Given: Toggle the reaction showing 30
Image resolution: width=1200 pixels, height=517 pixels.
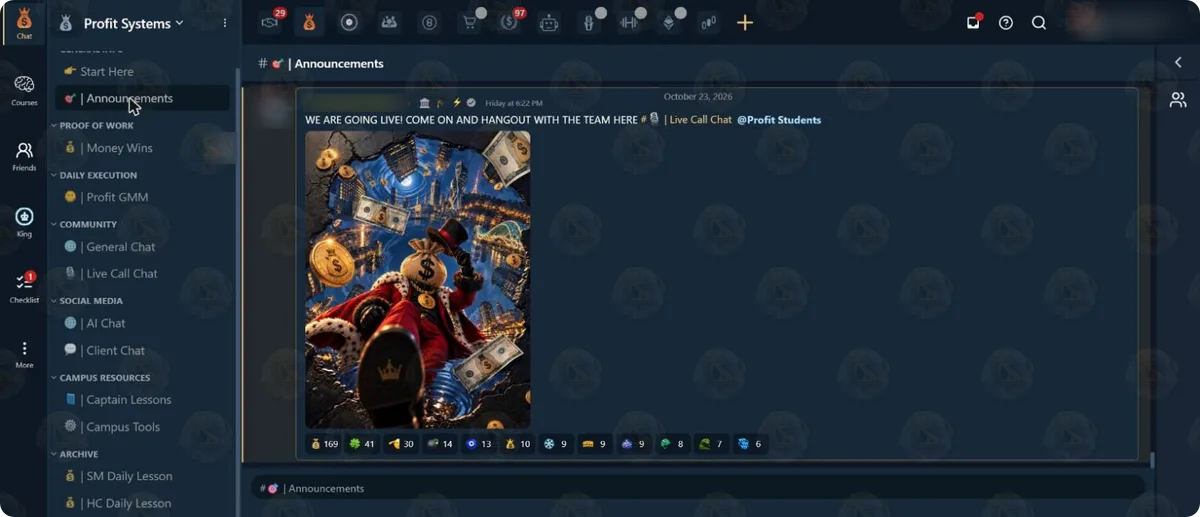Looking at the screenshot, I should point(401,444).
